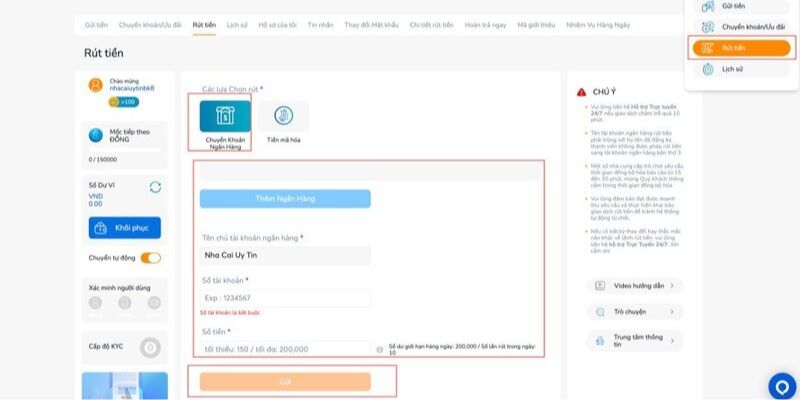The height and width of the screenshot is (400, 800).
Task: Expand the Trung tâm thông tin chevron
Action: point(672,340)
